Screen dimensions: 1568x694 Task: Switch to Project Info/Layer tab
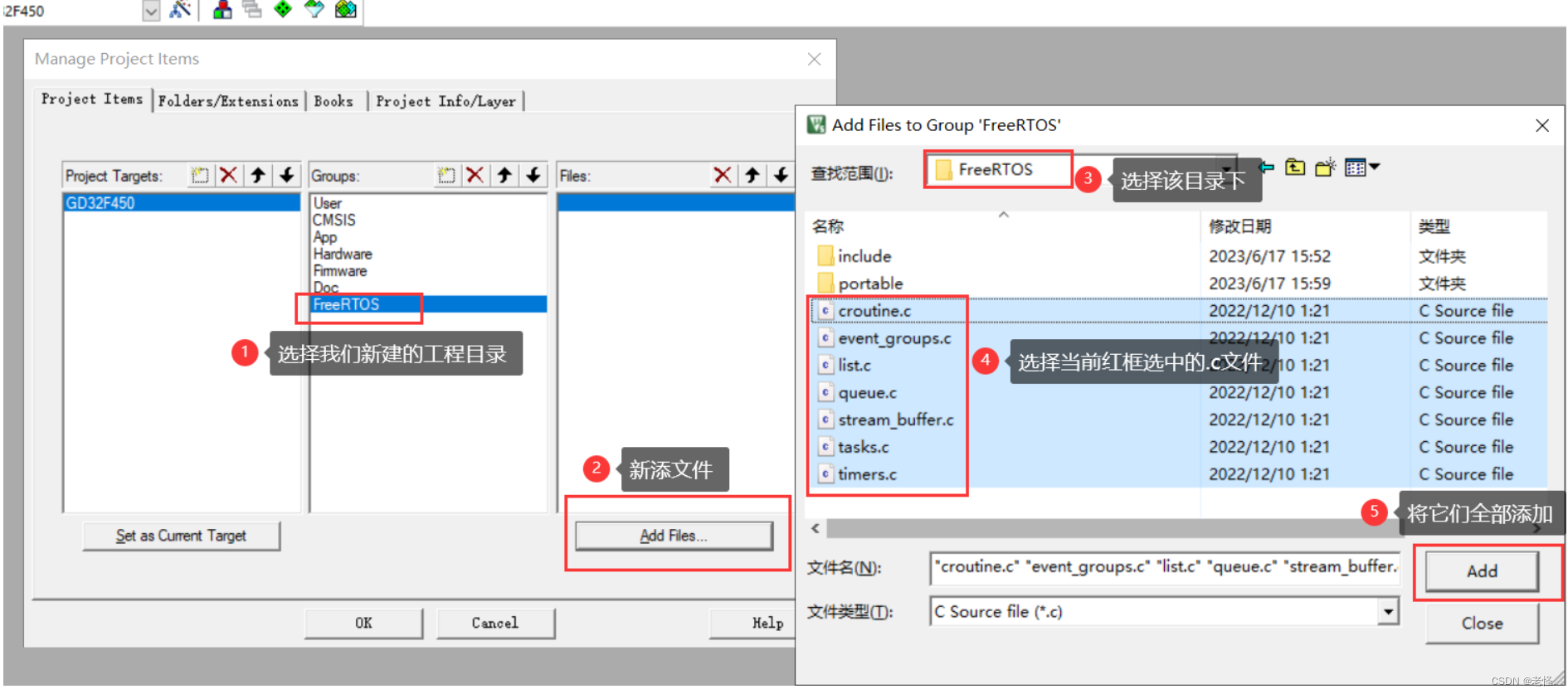446,101
